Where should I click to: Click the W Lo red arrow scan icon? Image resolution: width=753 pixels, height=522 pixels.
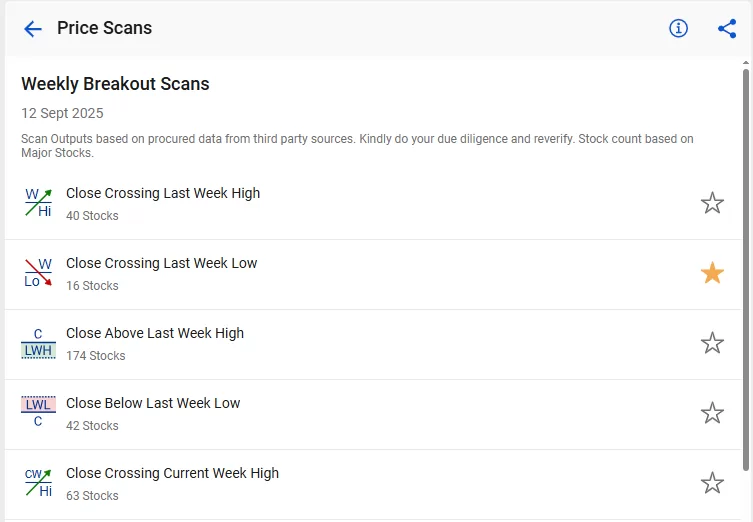[x=38, y=273]
